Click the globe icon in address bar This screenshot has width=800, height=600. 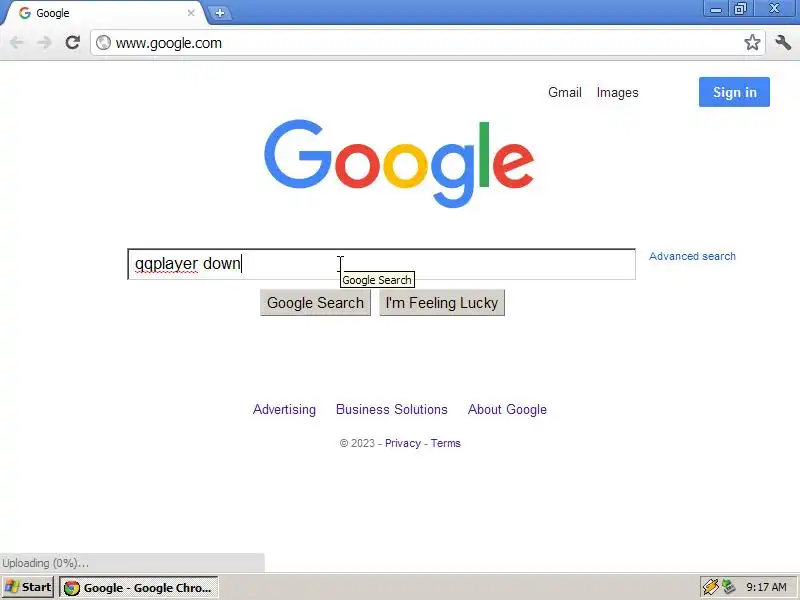click(104, 42)
